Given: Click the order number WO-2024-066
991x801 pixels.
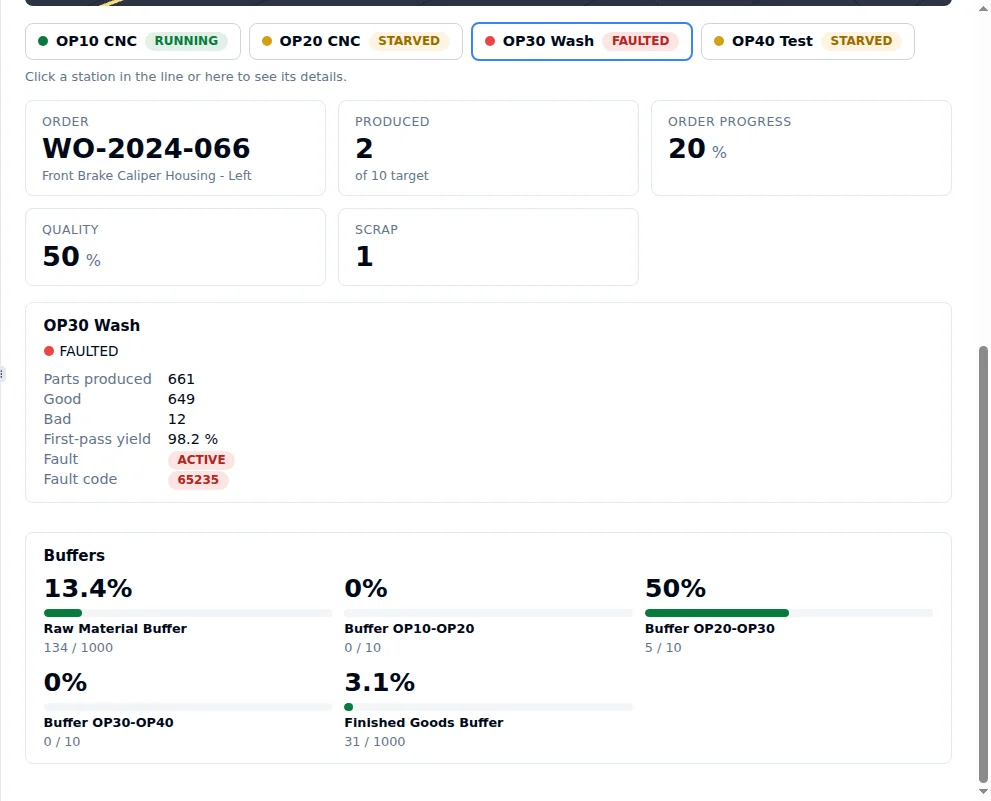Looking at the screenshot, I should click(146, 149).
